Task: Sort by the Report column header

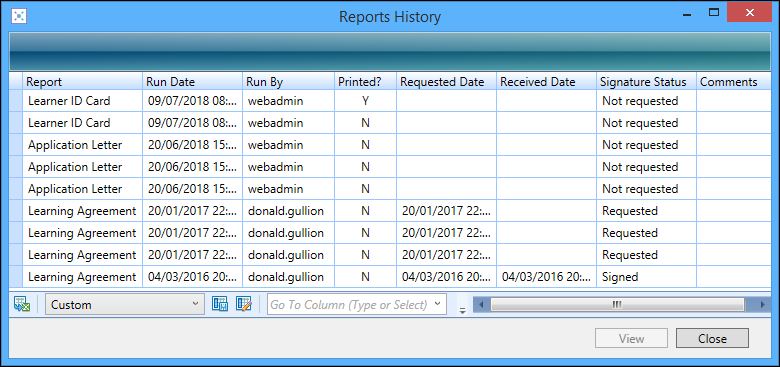Action: tap(83, 82)
